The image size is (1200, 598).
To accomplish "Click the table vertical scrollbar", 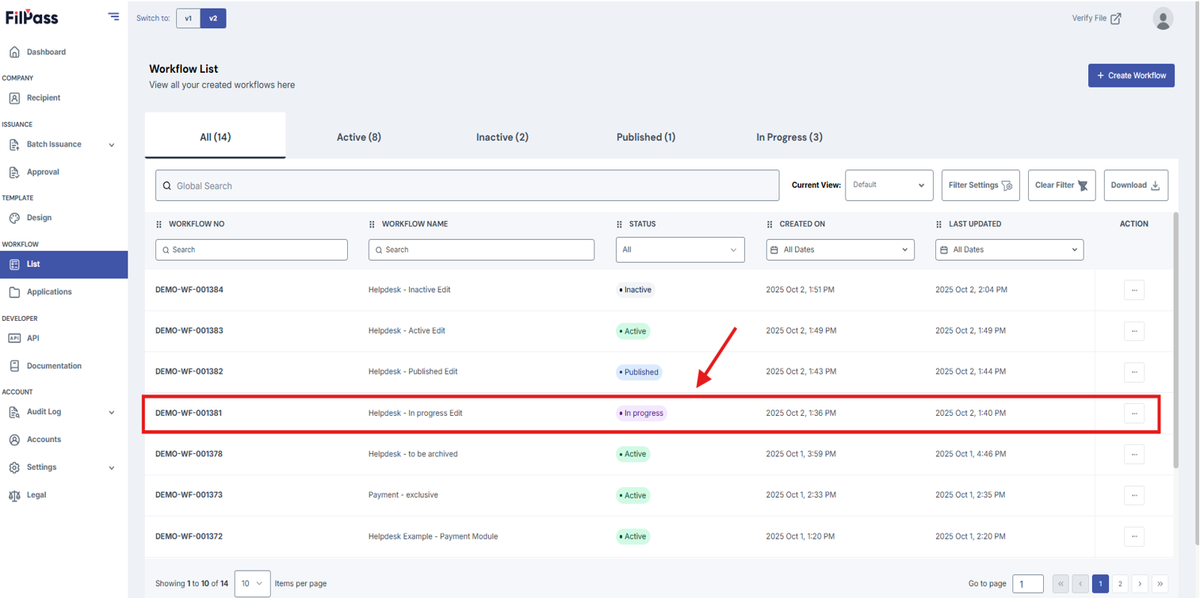I will coord(1176,340).
